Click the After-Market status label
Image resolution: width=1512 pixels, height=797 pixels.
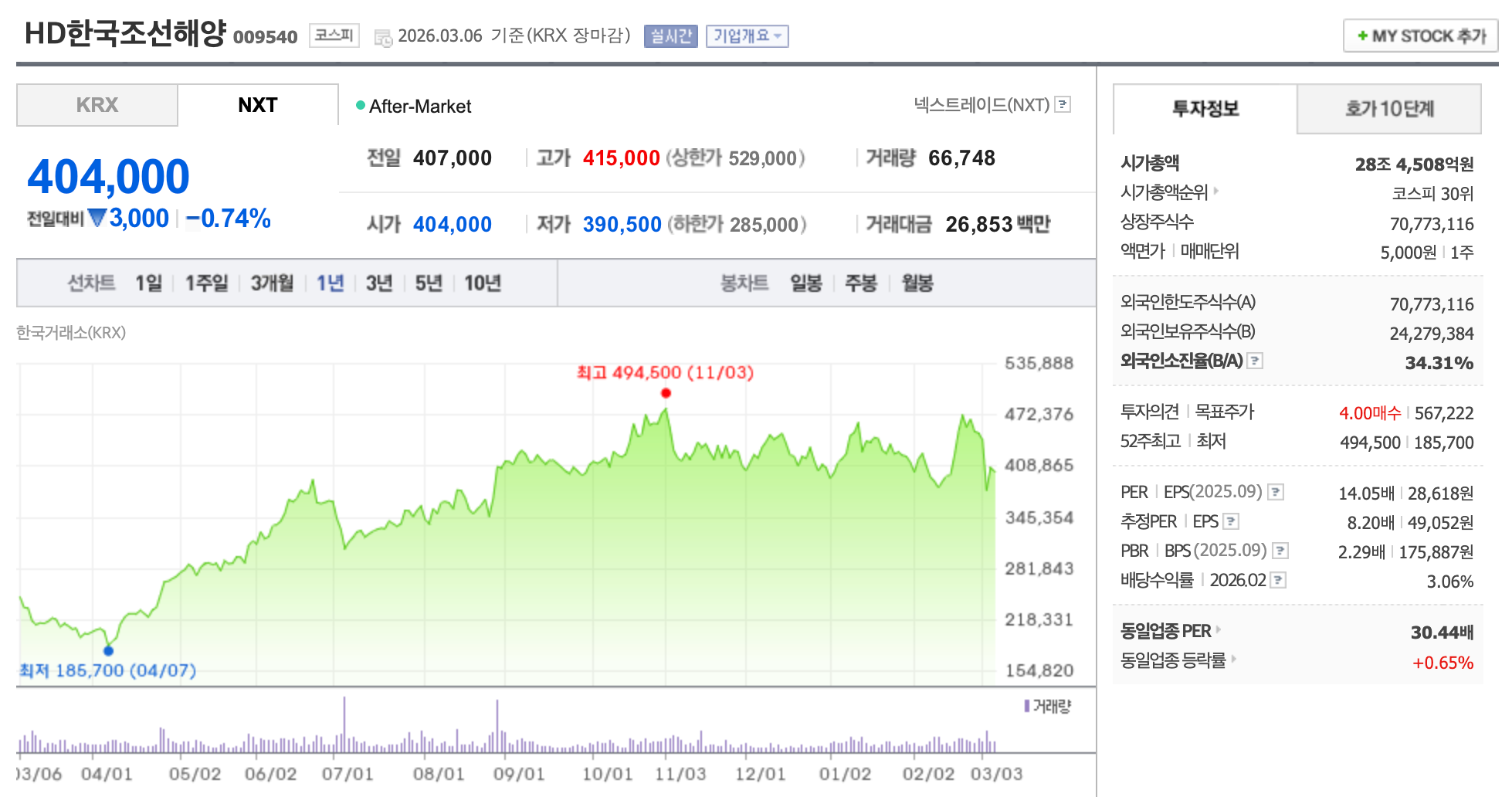coord(420,106)
